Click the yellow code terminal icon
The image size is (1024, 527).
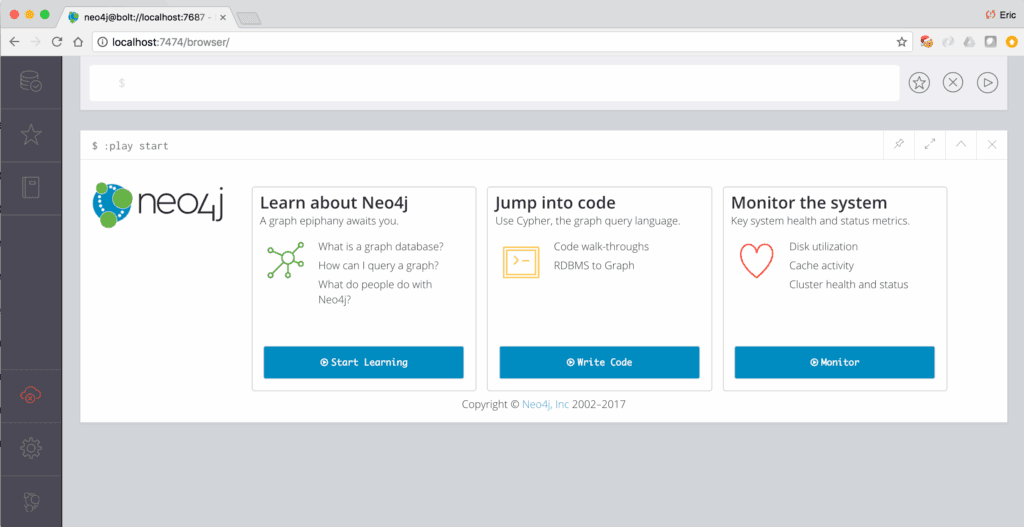point(521,262)
